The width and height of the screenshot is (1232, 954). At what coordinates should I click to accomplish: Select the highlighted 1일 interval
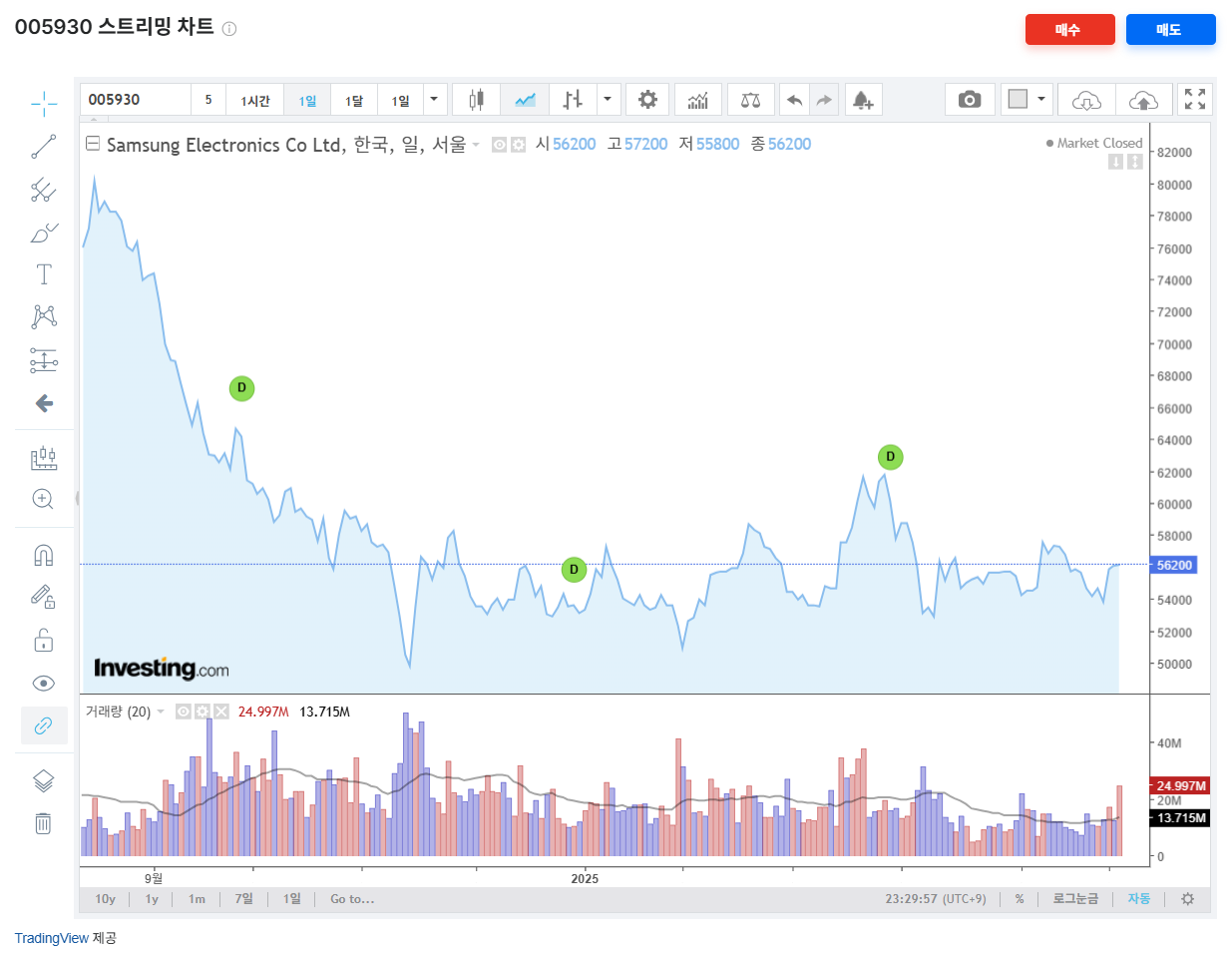click(x=307, y=100)
